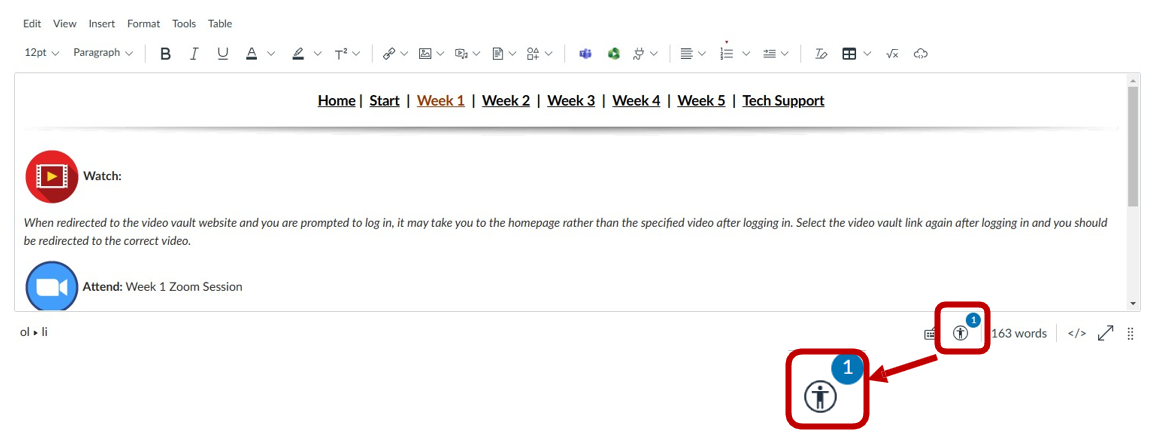The height and width of the screenshot is (442, 1155).
Task: Switch to the HTML editor view
Action: point(1077,333)
